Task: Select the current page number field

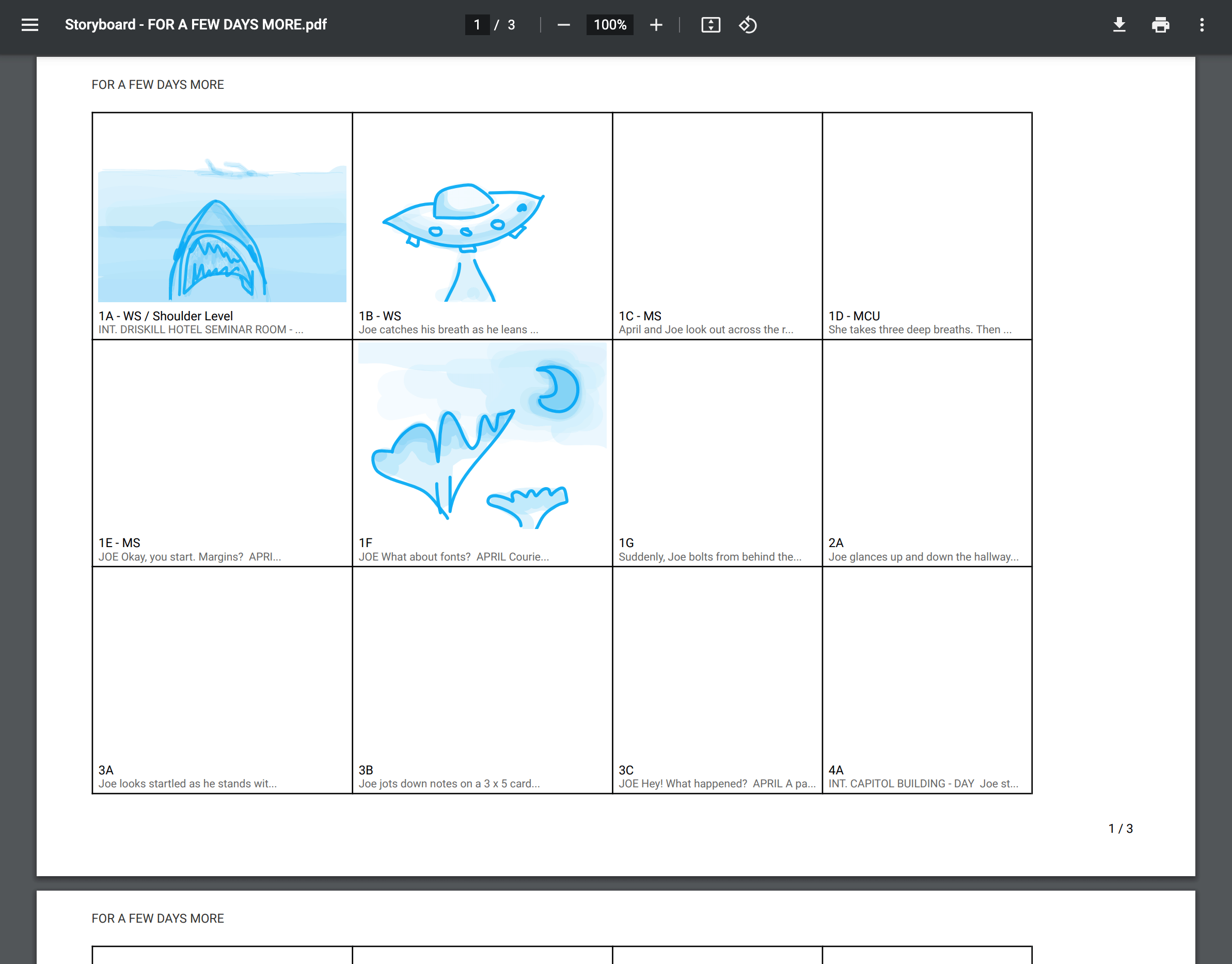Action: pyautogui.click(x=477, y=25)
